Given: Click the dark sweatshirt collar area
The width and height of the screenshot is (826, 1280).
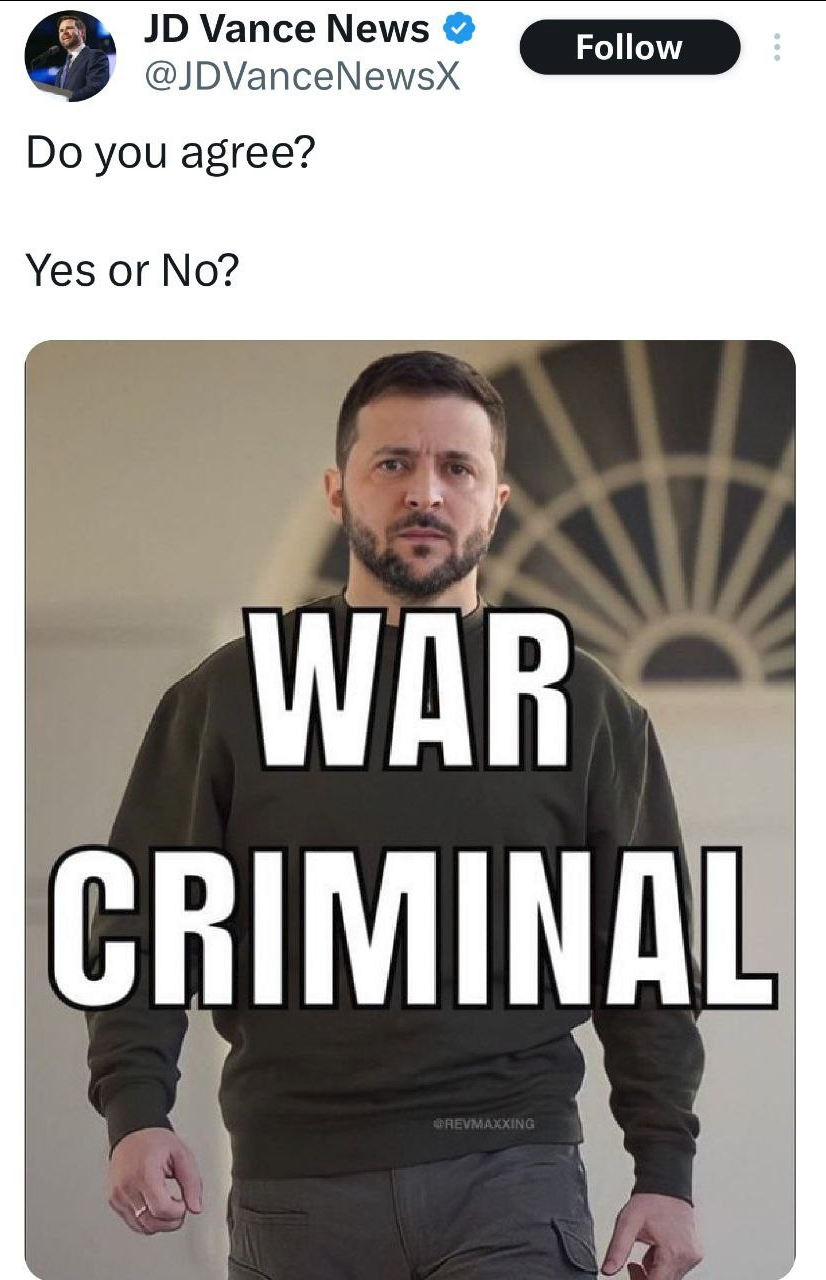Looking at the screenshot, I should 410,608.
